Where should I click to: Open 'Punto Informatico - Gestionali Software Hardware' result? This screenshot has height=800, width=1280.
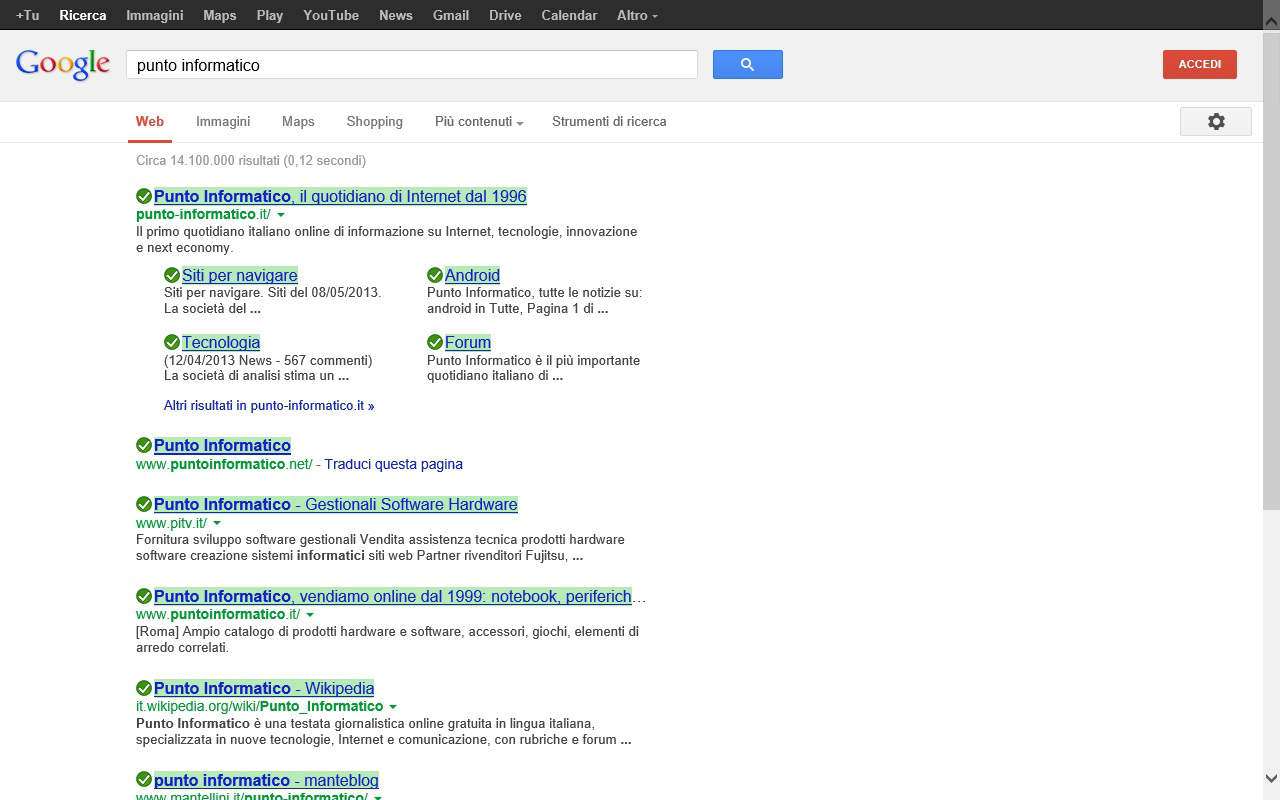click(336, 504)
